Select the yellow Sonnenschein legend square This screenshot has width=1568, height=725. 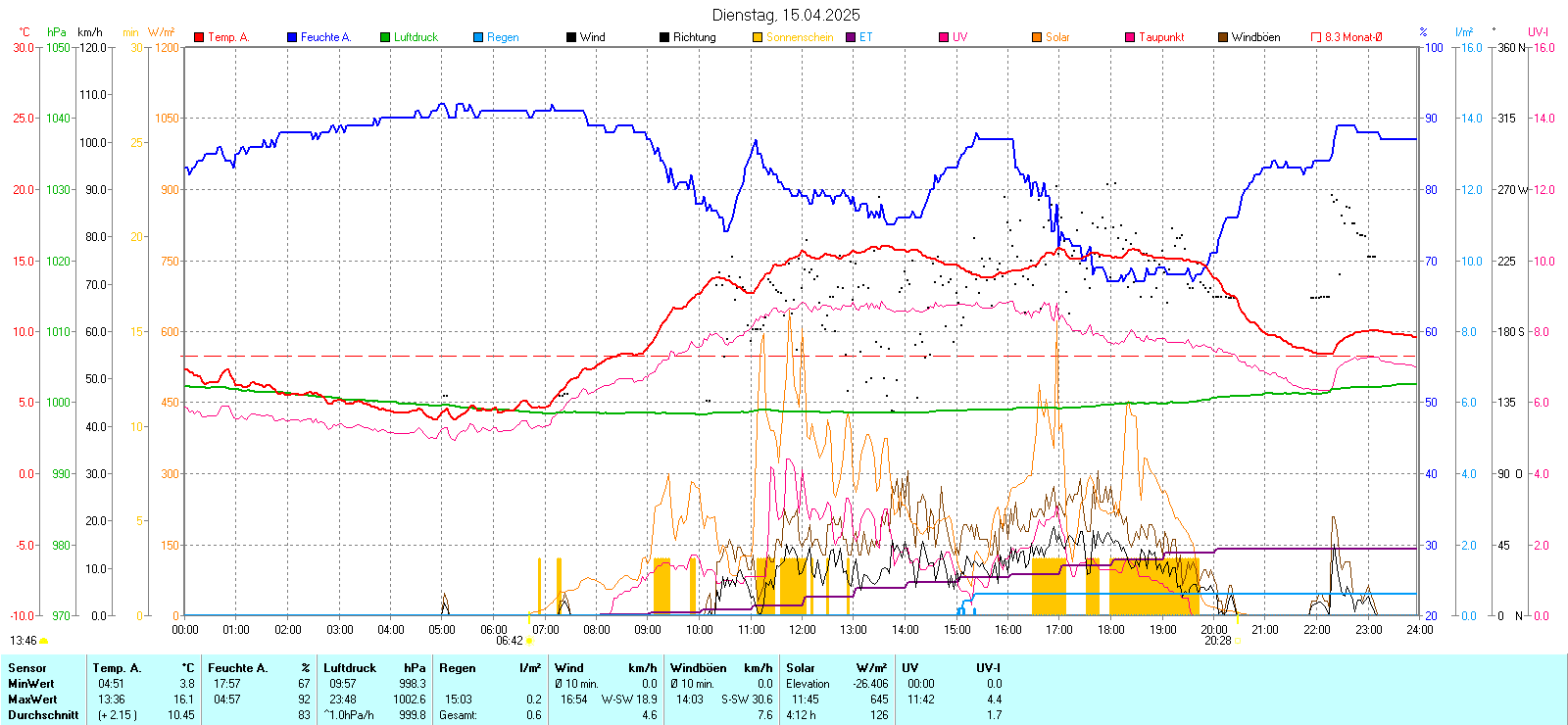[x=758, y=37]
